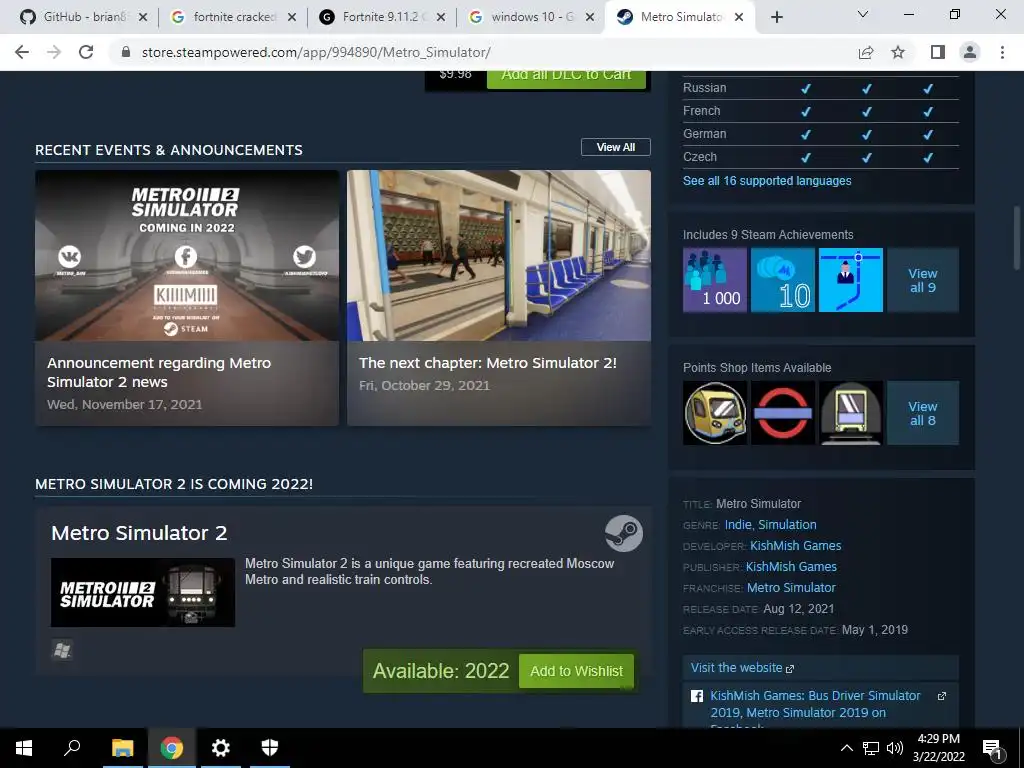Image resolution: width=1024 pixels, height=768 pixels.
Task: Open taskbar search magnifier
Action: tap(72, 748)
